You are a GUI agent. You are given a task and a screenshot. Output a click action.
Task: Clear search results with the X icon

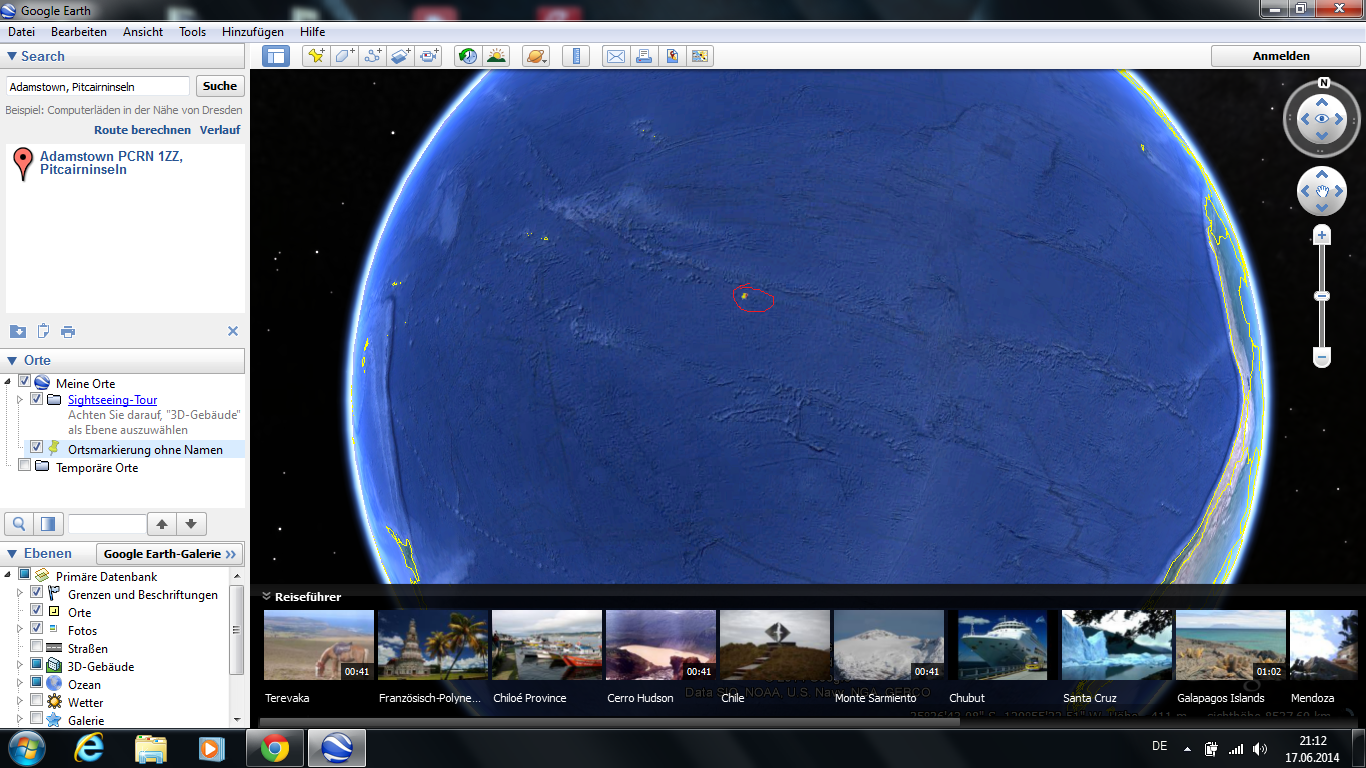pos(233,331)
